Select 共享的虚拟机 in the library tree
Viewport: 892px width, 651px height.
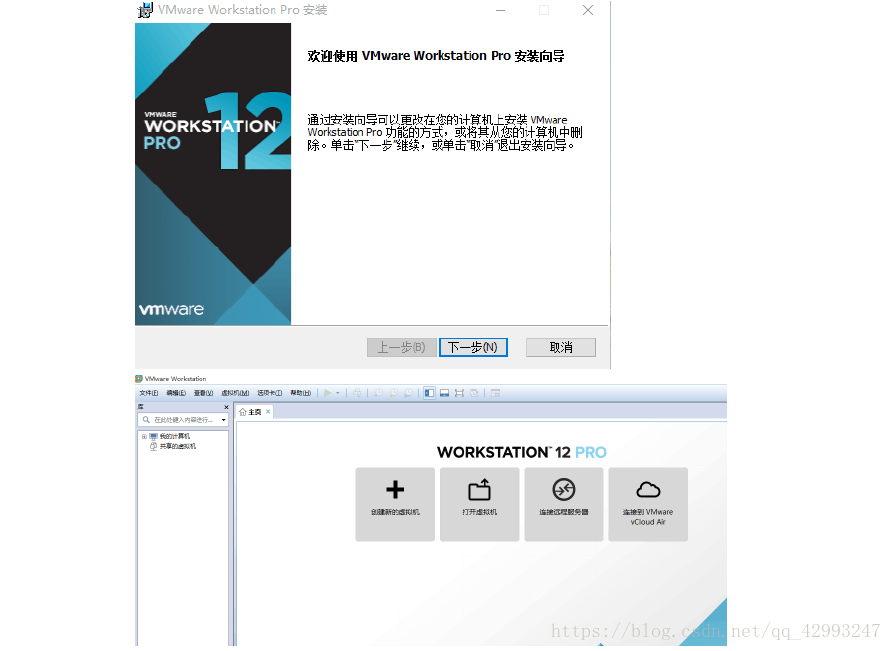pos(177,447)
